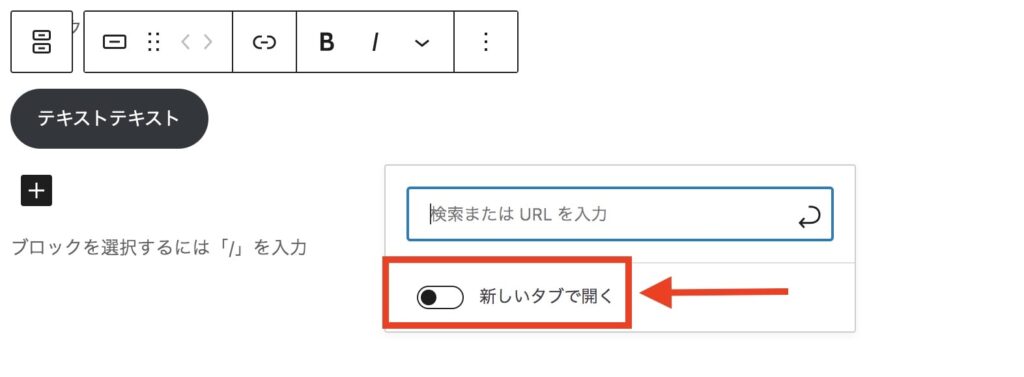Image resolution: width=1024 pixels, height=377 pixels.
Task: Move the button block left with arrow
Action: [186, 42]
